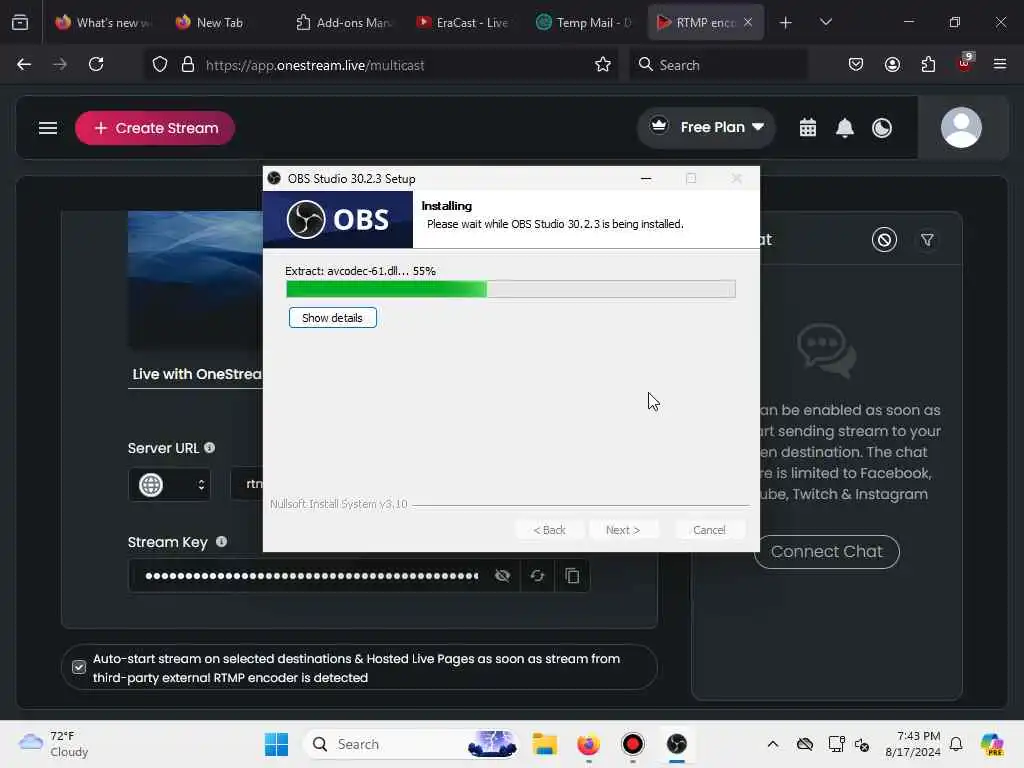
Task: Click the Stream Key field
Action: click(312, 575)
